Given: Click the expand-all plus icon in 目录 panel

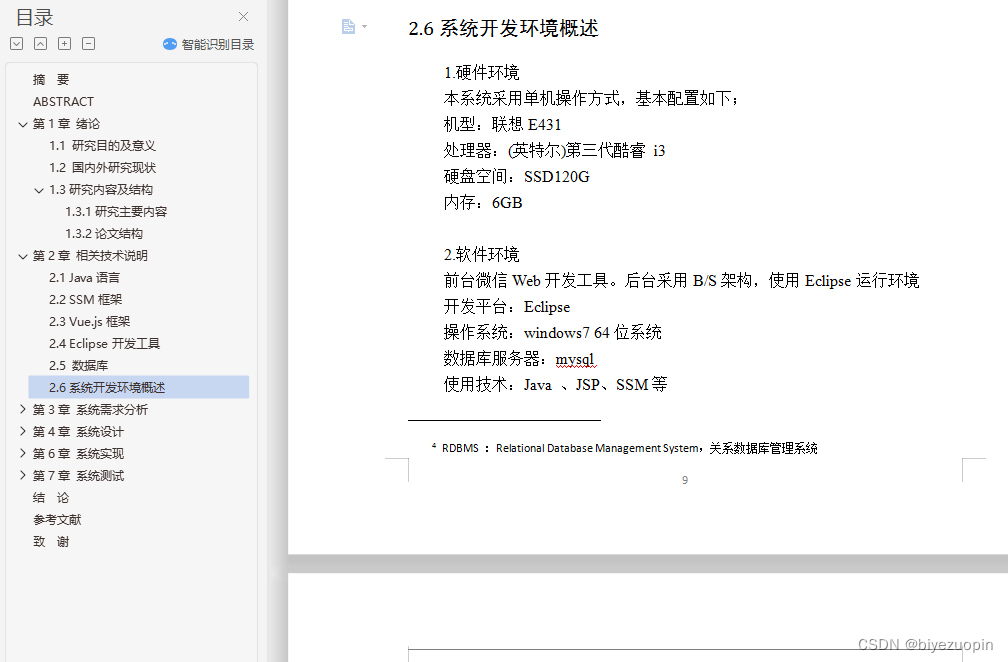Looking at the screenshot, I should (64, 43).
